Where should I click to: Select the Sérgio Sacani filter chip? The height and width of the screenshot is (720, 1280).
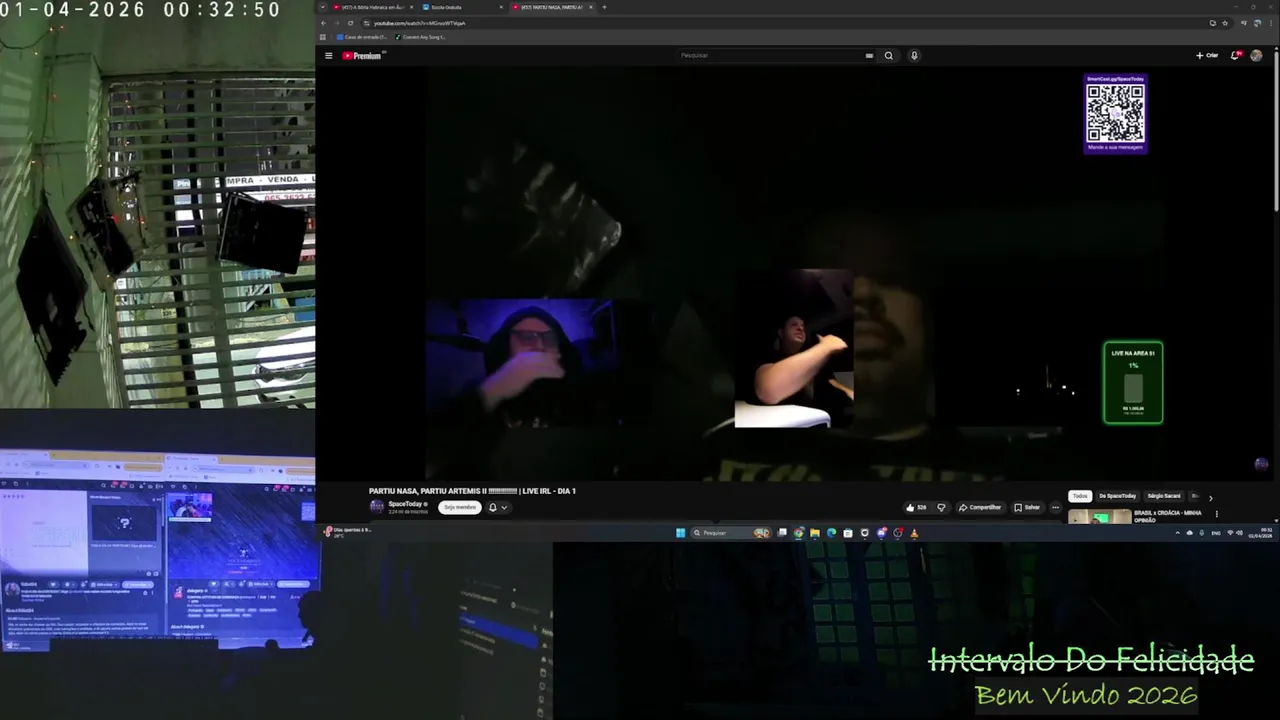pos(1164,496)
